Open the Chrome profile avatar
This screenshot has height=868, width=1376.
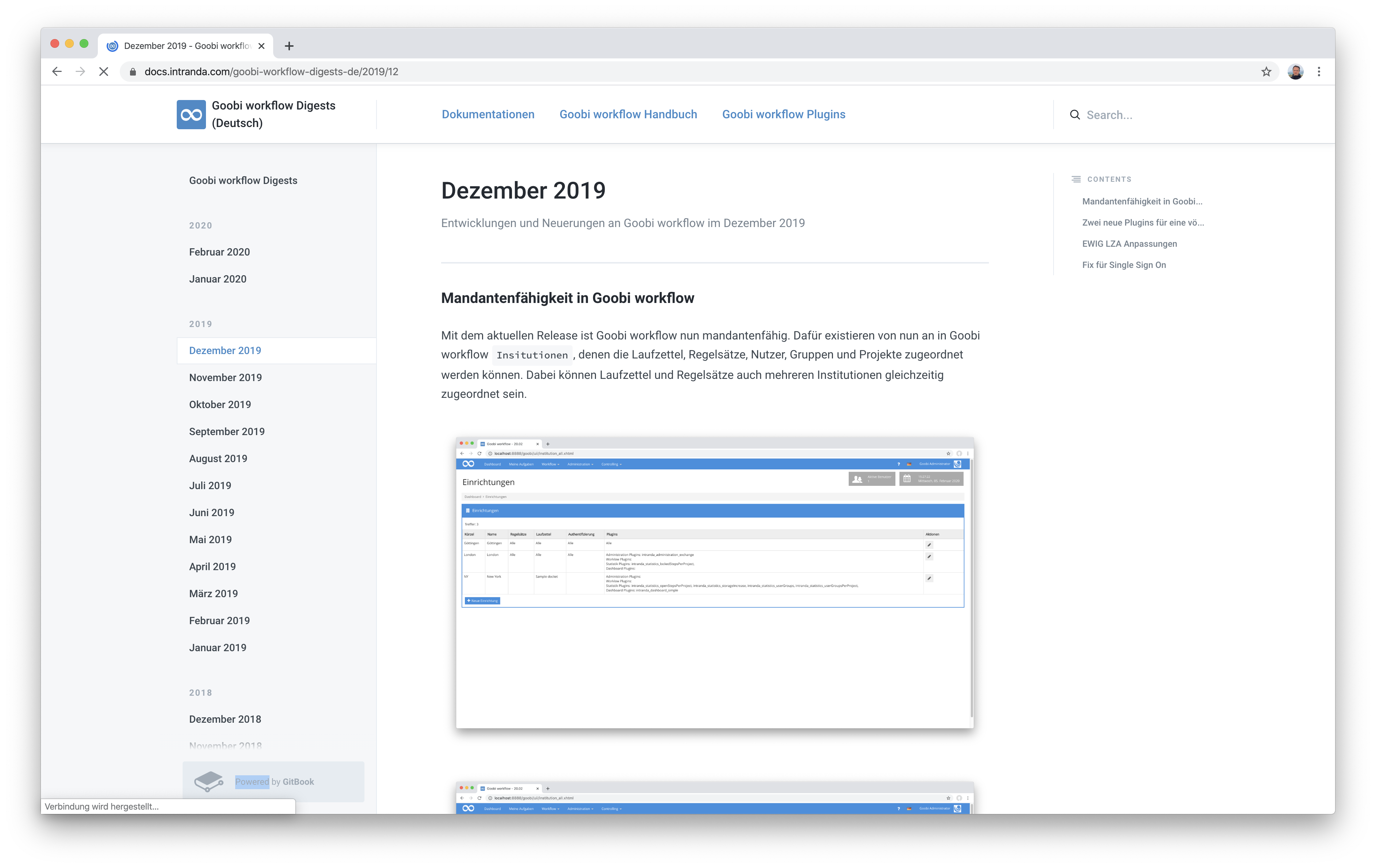coord(1295,72)
